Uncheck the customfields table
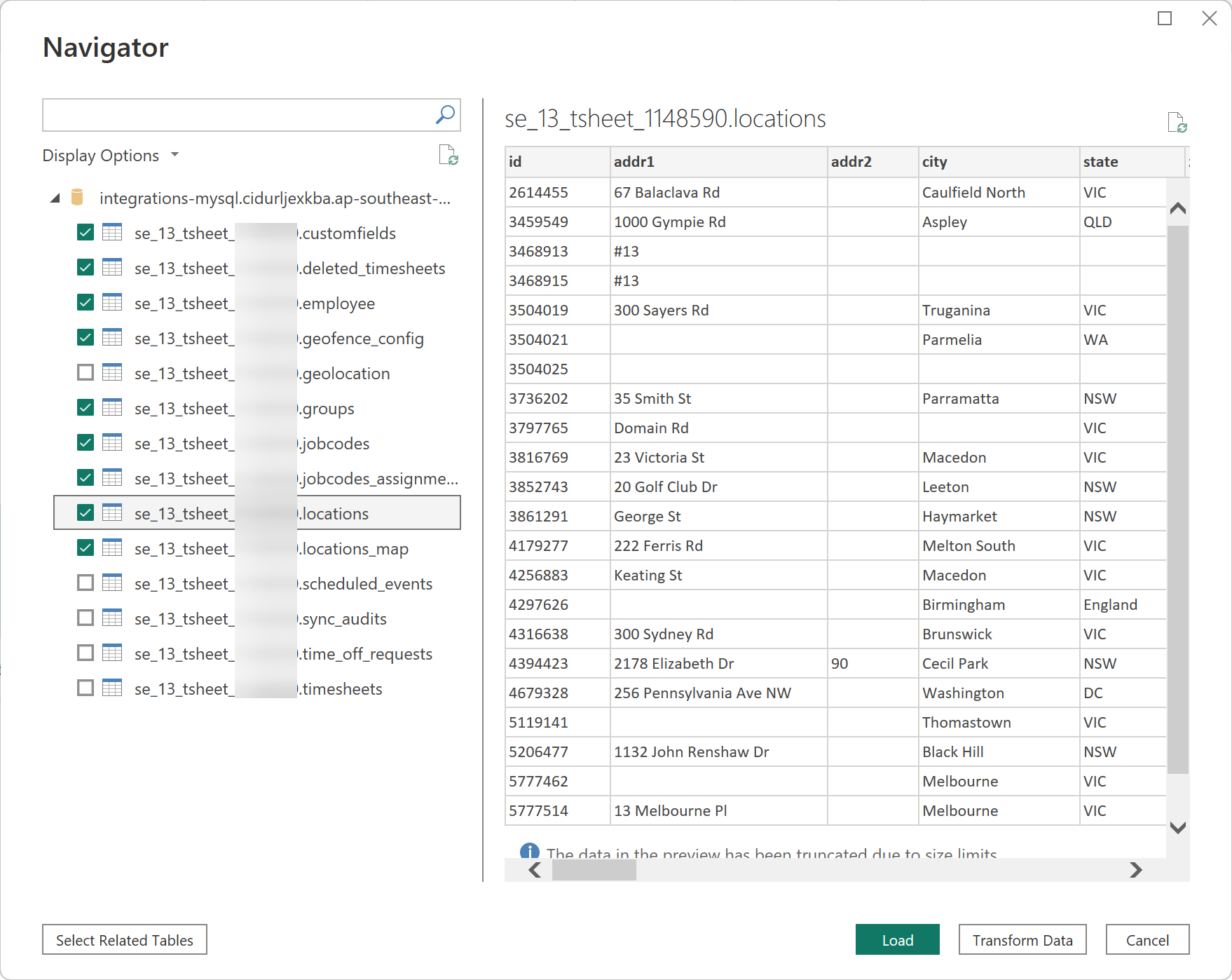This screenshot has width=1232, height=980. click(x=85, y=232)
